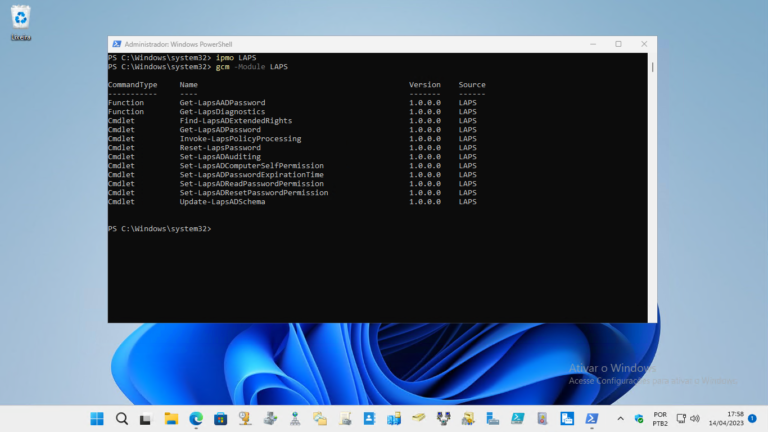This screenshot has height=432, width=768.
Task: Open the yellow box with users taskbar icon
Action: coord(468,419)
